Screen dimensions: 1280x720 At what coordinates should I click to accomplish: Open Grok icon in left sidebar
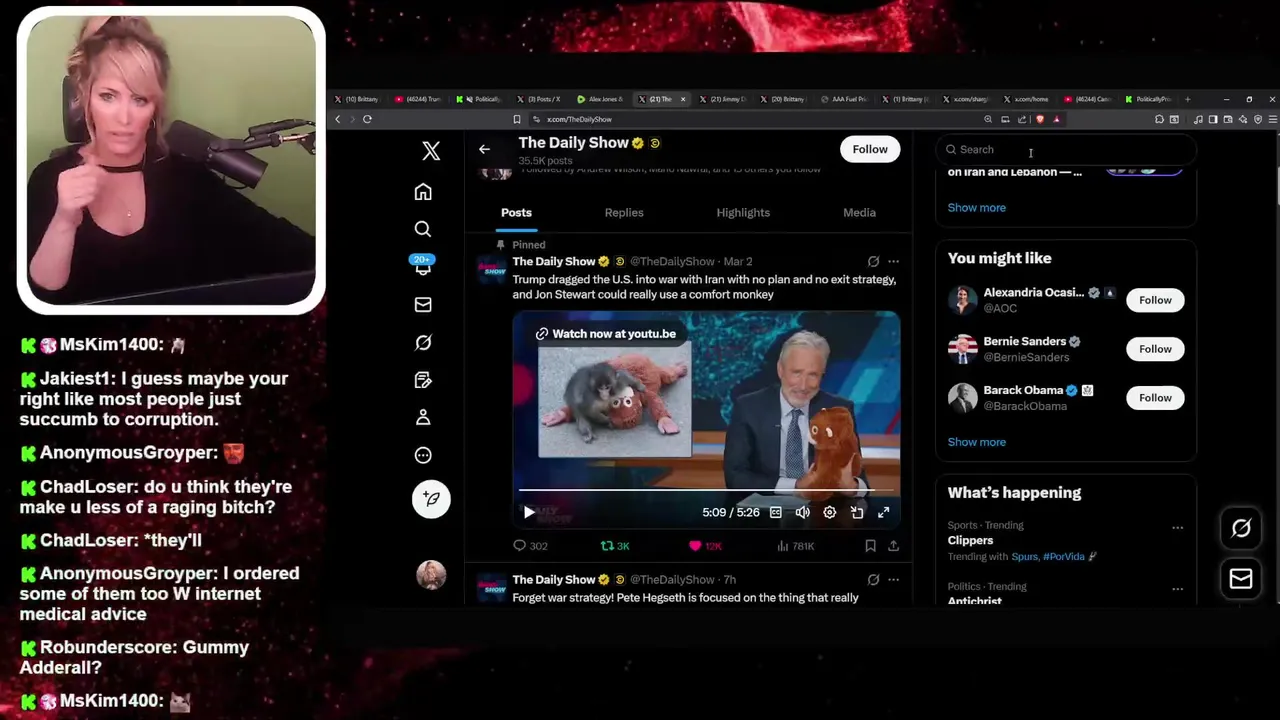click(x=423, y=343)
